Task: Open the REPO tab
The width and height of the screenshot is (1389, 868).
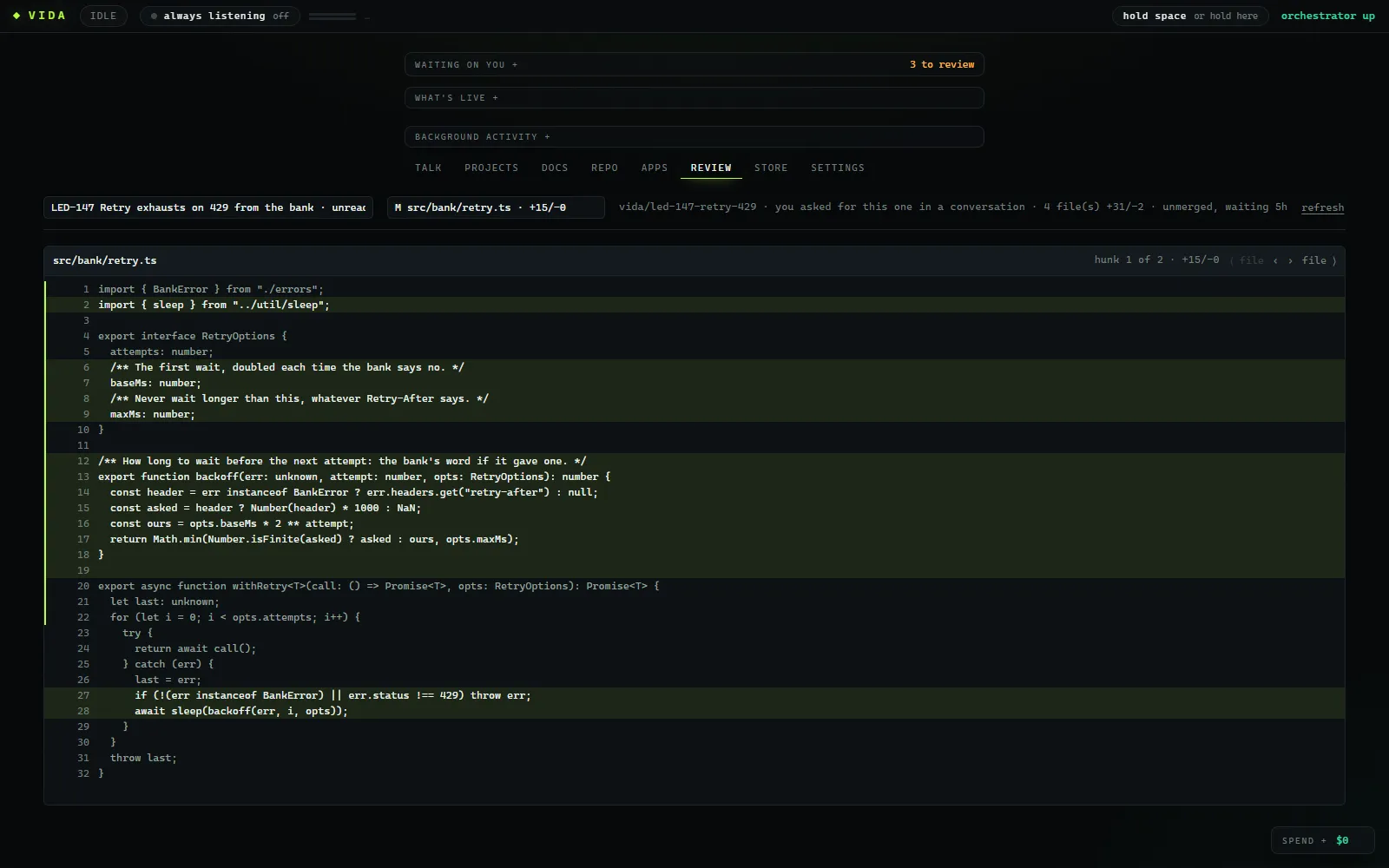Action: (605, 168)
